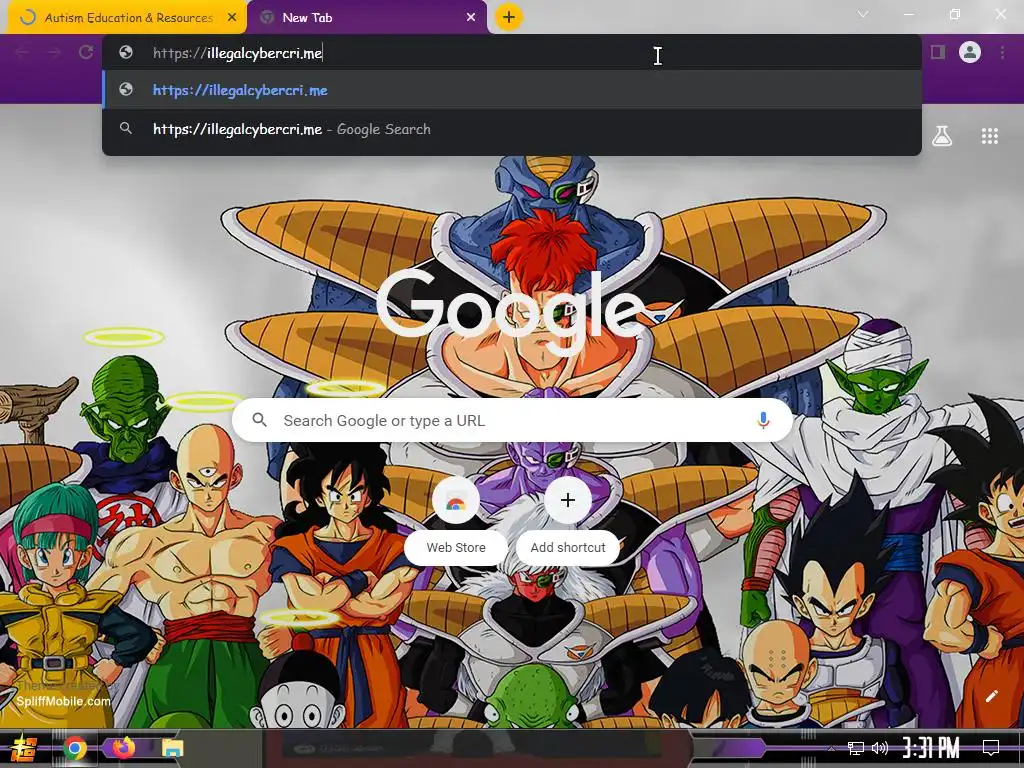Click the Add shortcut label
The height and width of the screenshot is (768, 1024).
pos(568,547)
